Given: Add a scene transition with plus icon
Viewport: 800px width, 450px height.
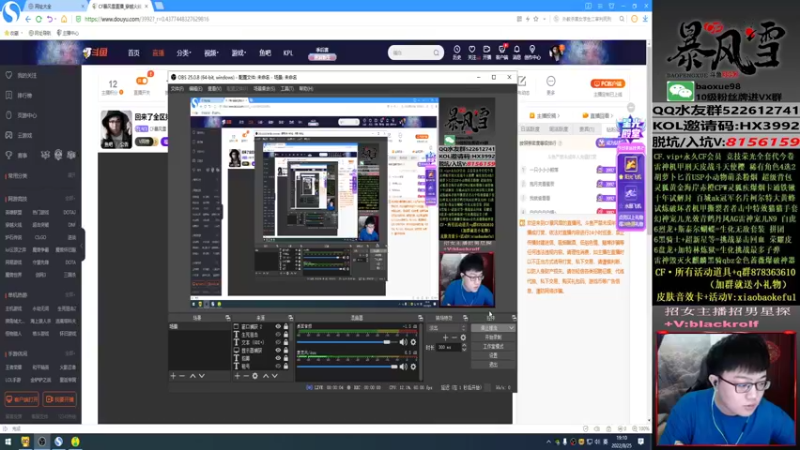Looking at the screenshot, I should tap(445, 337).
